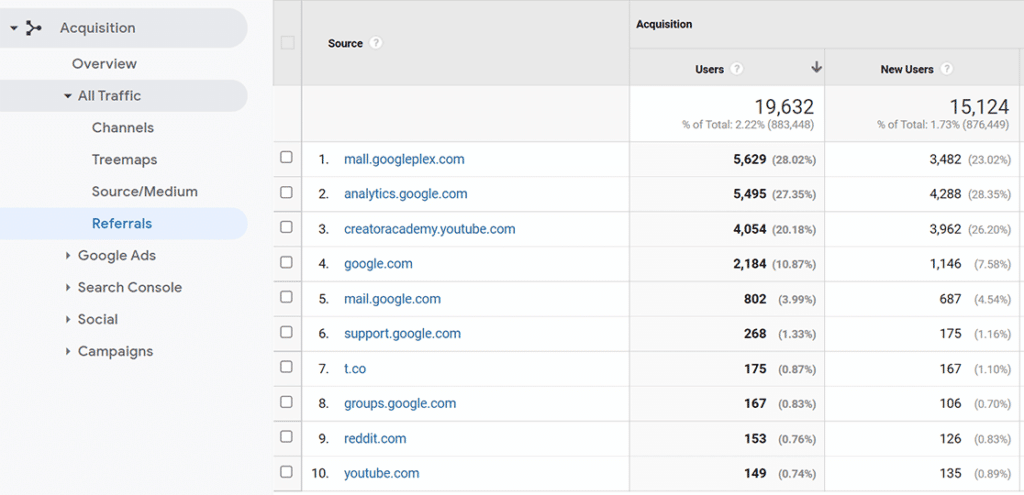Image resolution: width=1024 pixels, height=495 pixels.
Task: Expand the Search Console arrow
Action: 68,287
